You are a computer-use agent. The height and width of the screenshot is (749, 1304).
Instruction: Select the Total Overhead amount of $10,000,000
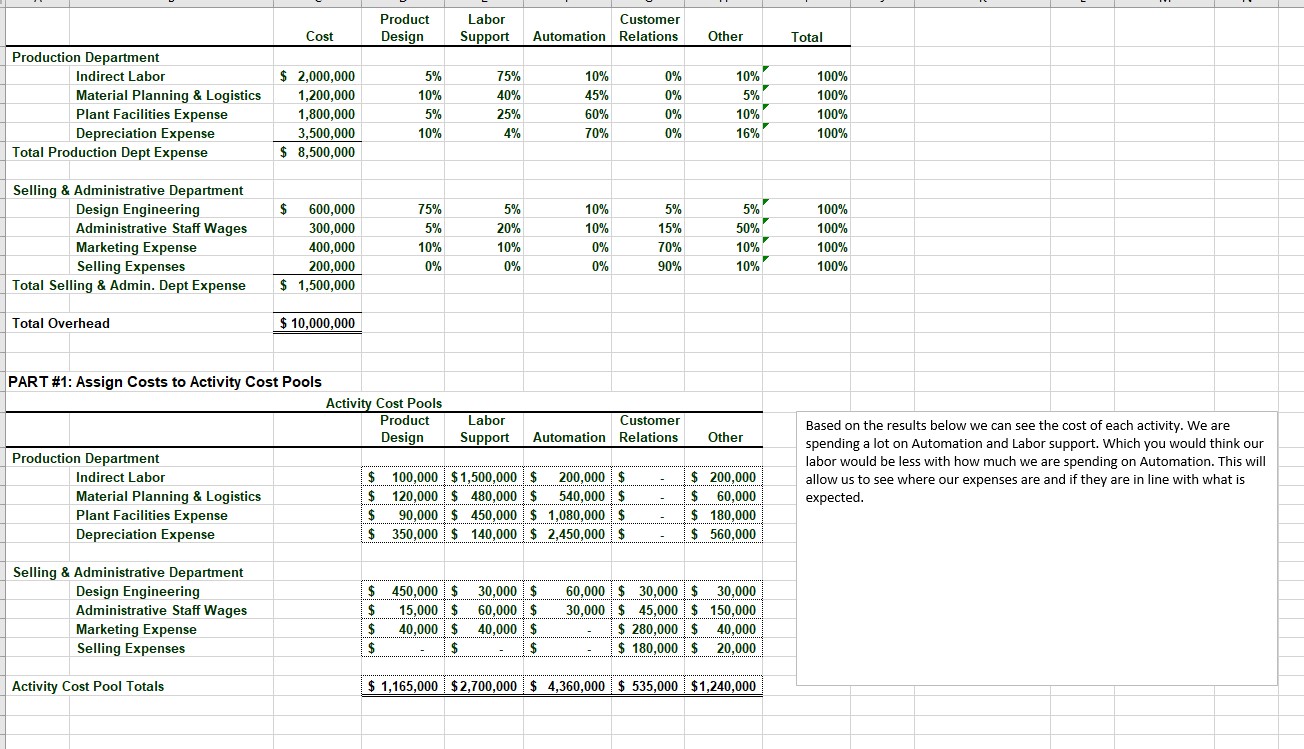point(317,323)
